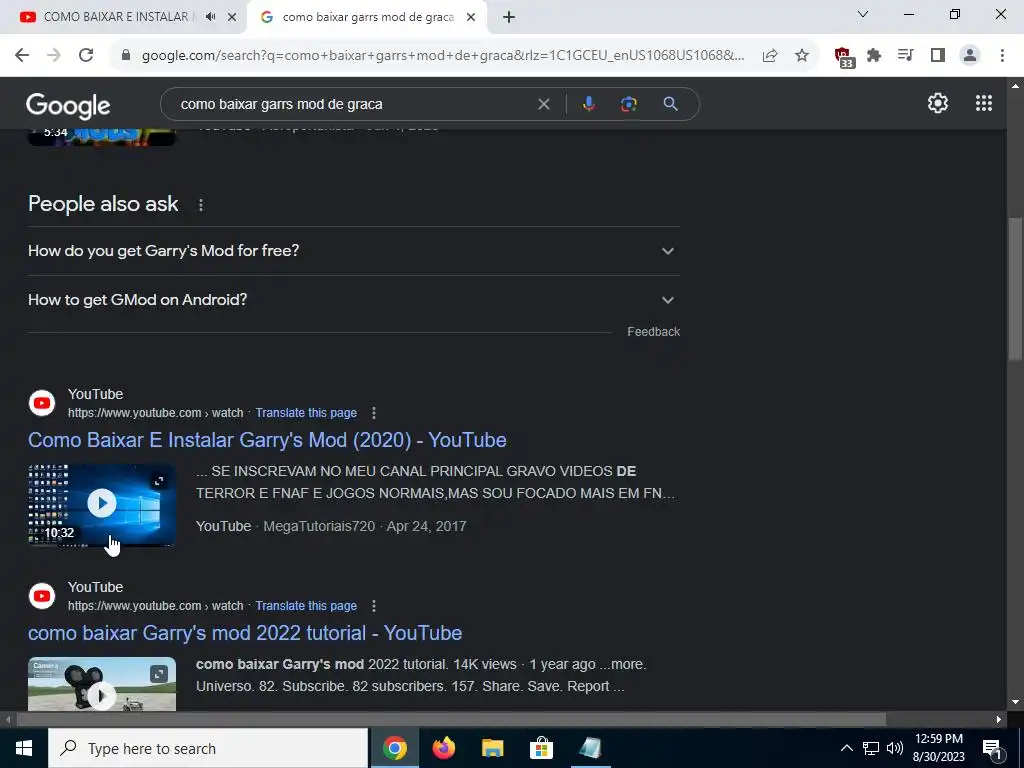Open the Extensions puzzle icon
Image resolution: width=1024 pixels, height=768 pixels.
(874, 55)
